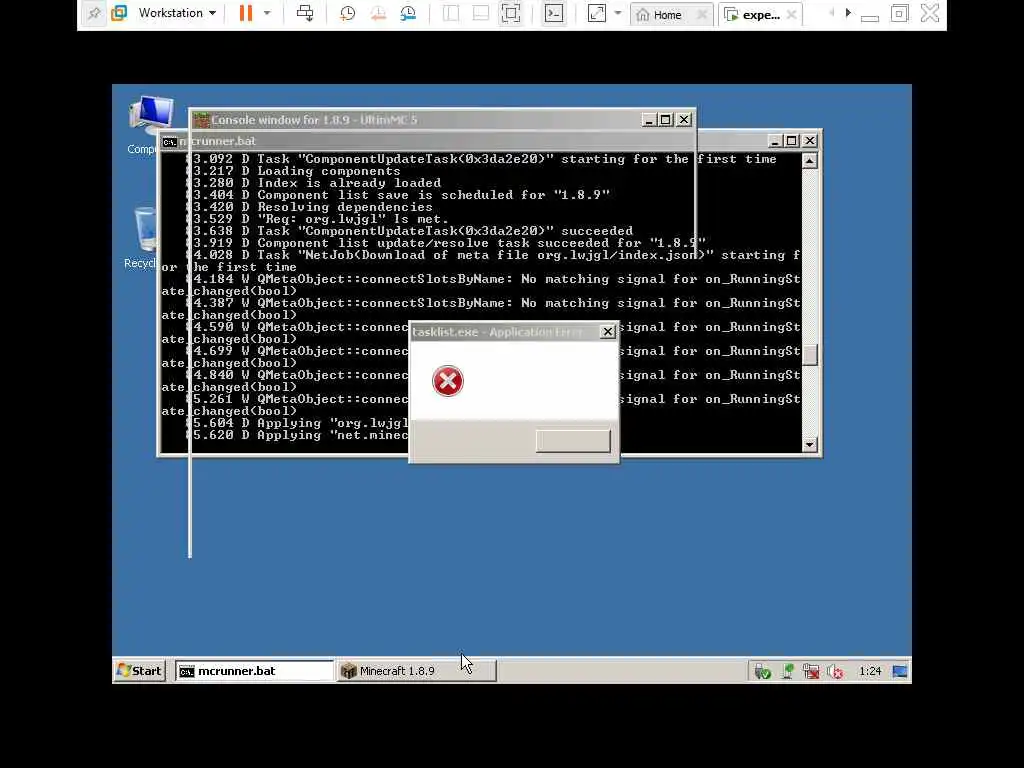Open the console view icon
This screenshot has height=768, width=1024.
(x=554, y=14)
